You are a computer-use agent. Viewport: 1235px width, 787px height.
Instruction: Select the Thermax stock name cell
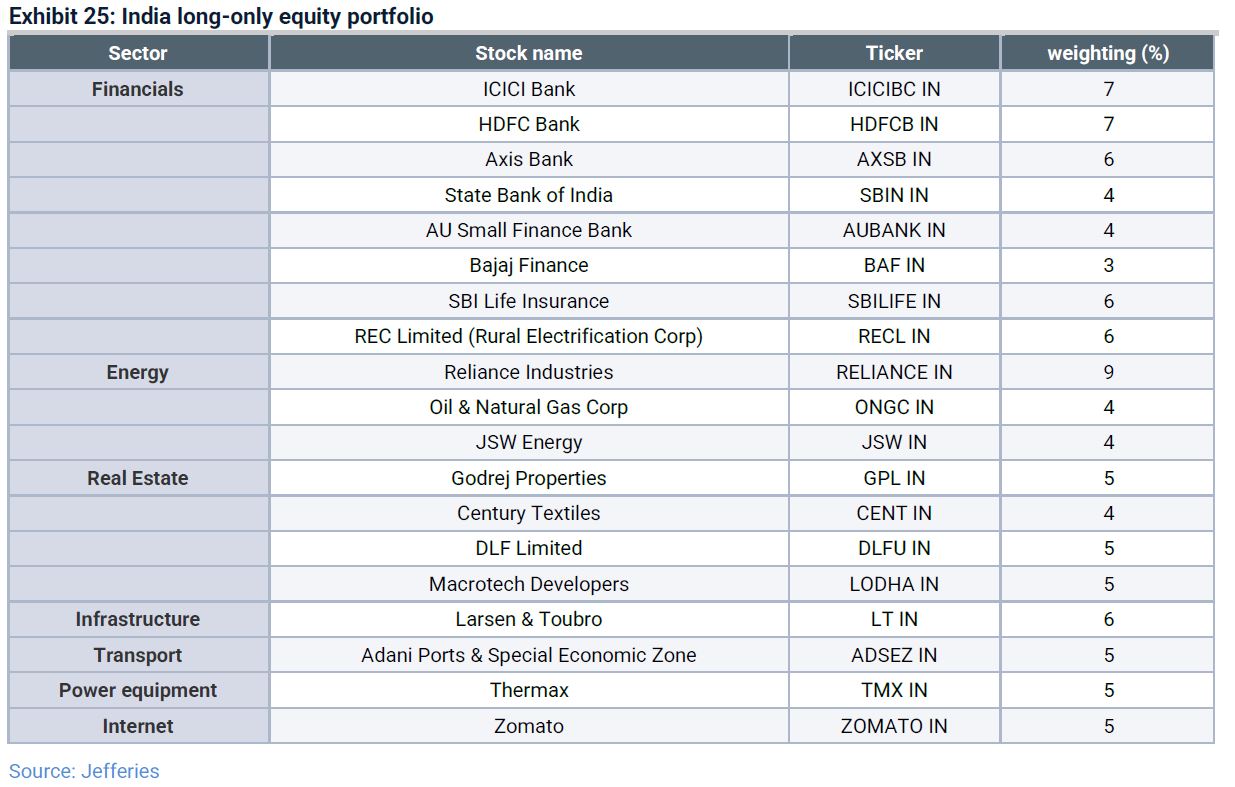click(528, 690)
